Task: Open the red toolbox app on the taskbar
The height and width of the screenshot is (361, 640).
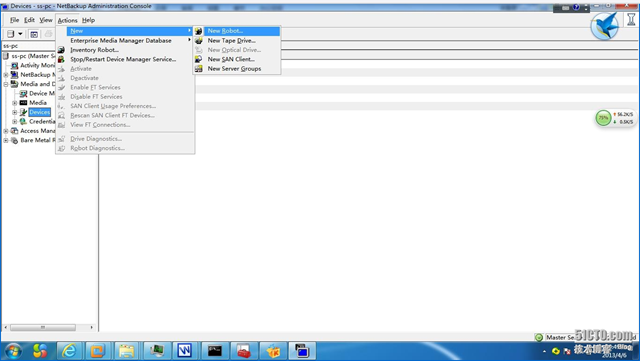Action: pos(244,351)
